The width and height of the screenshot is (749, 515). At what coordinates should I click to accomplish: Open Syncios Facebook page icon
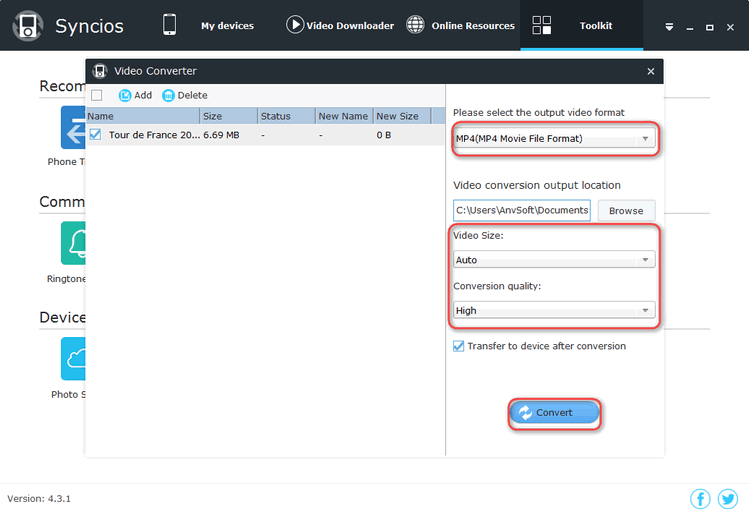click(x=700, y=499)
